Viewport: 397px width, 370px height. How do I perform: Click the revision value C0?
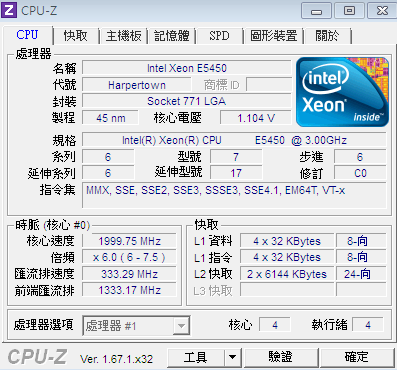coord(360,173)
